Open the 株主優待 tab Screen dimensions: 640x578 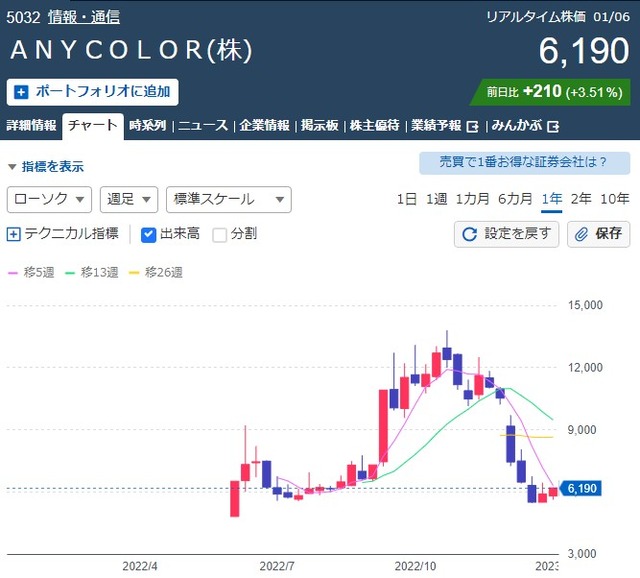tap(375, 125)
